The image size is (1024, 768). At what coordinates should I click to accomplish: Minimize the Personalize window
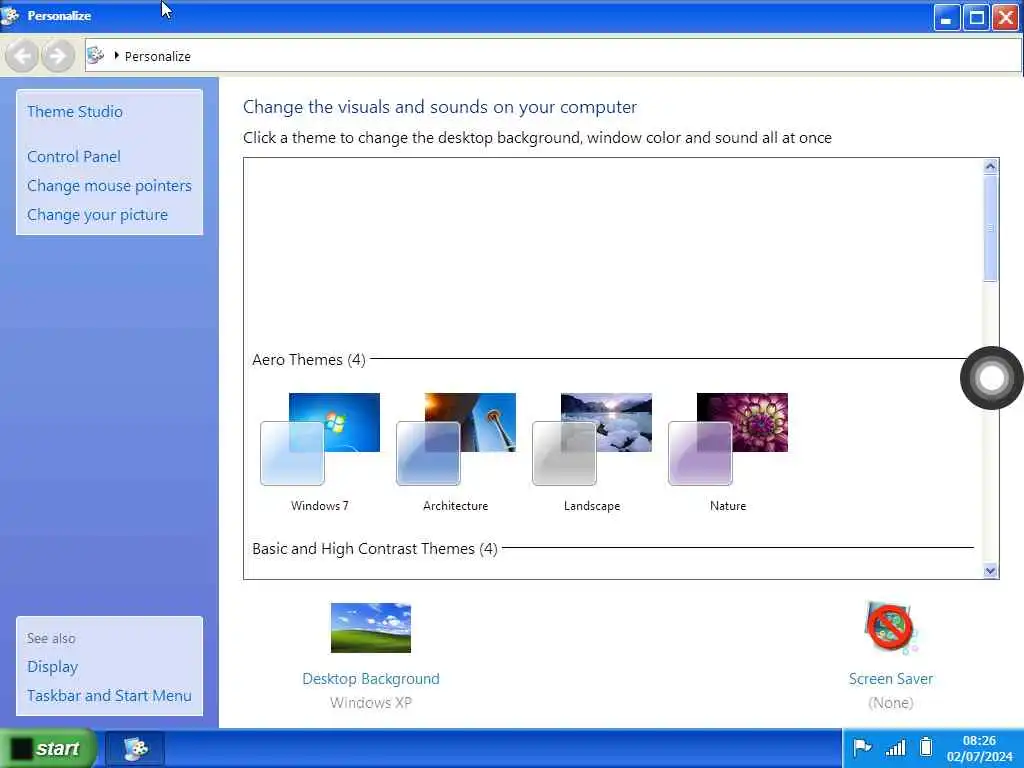946,18
